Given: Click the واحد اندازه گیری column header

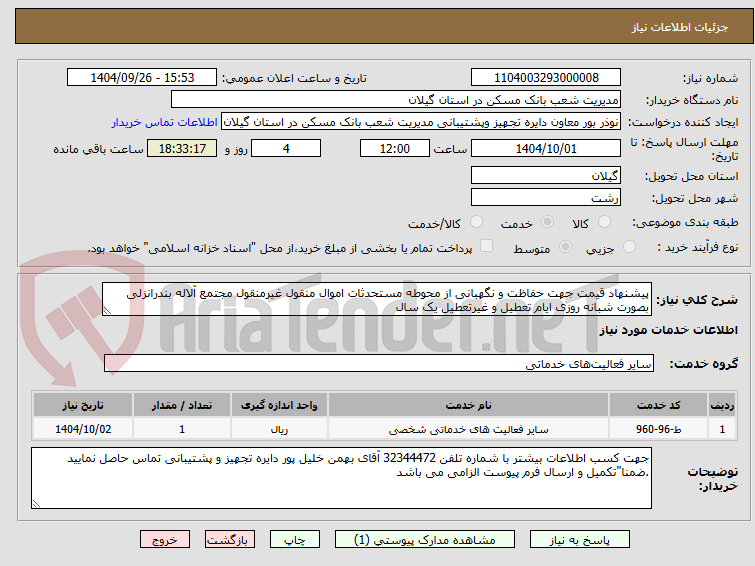Looking at the screenshot, I should click(x=279, y=405).
